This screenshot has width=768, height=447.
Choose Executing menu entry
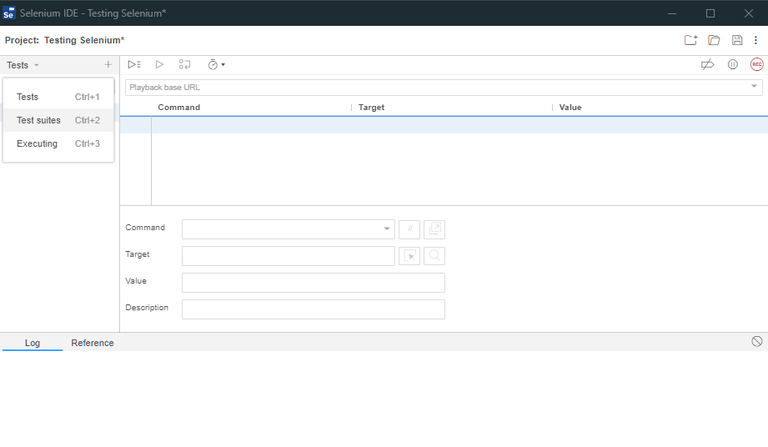58,144
